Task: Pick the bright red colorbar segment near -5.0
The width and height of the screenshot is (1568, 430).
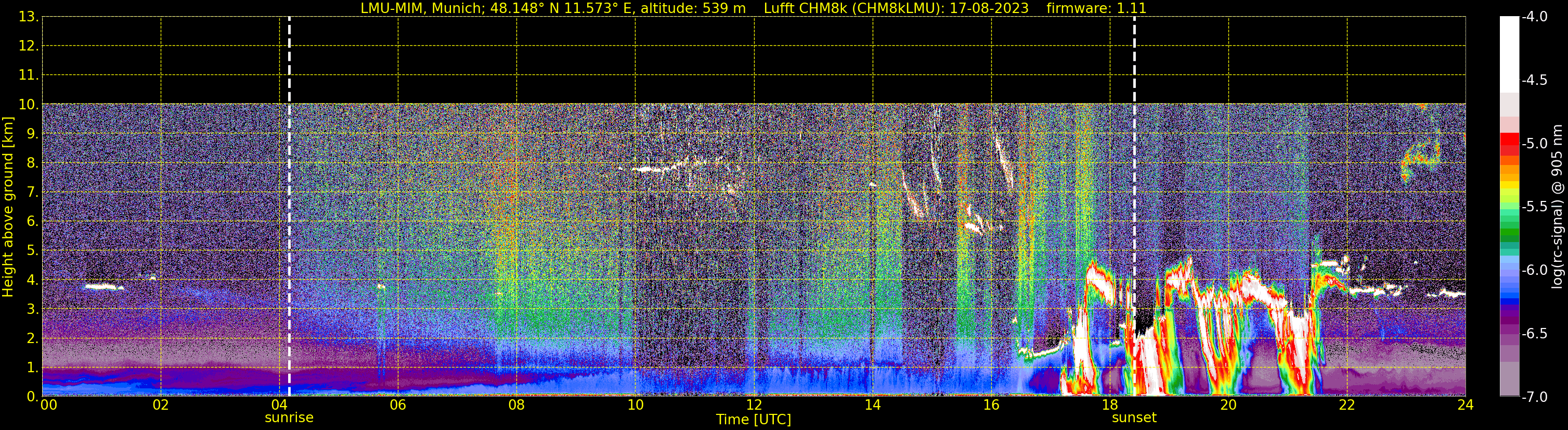Action: (x=1510, y=140)
